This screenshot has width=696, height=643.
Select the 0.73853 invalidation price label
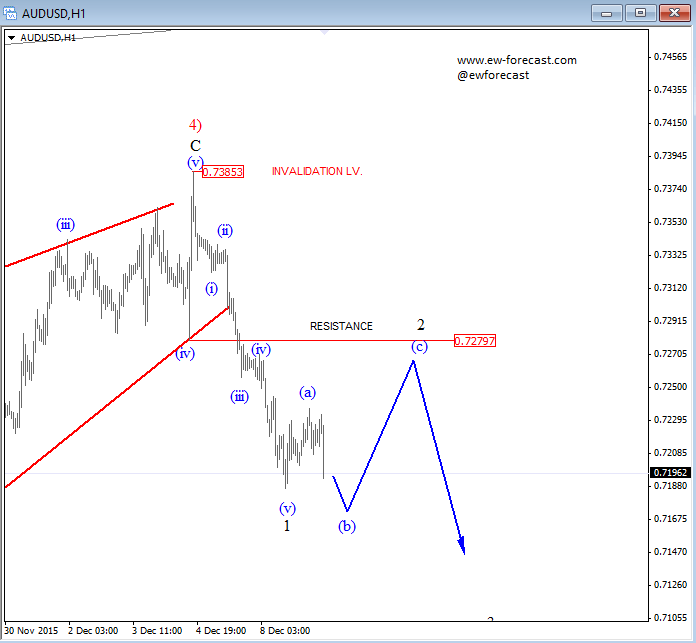(x=223, y=172)
